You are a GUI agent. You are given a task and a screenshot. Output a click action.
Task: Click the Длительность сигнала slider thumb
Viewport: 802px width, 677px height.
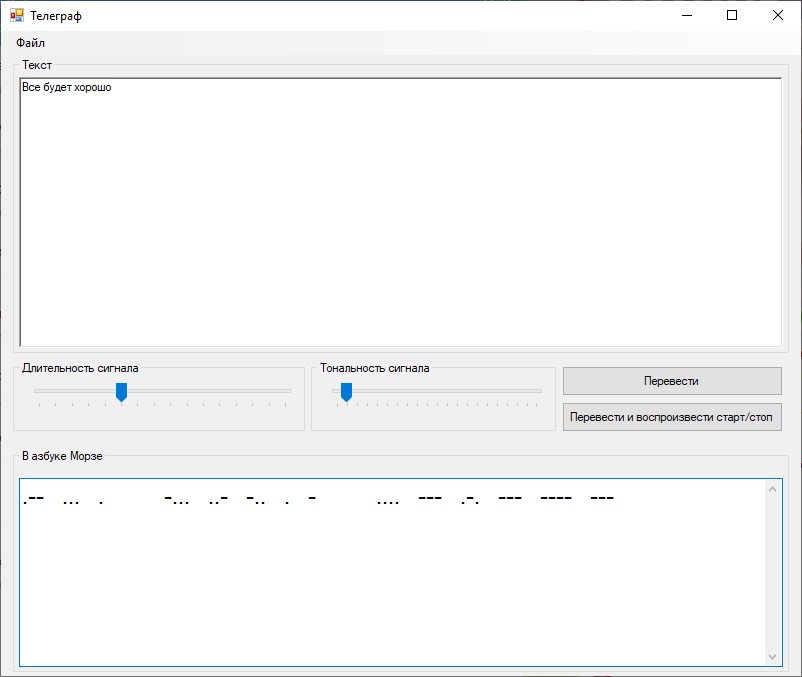pyautogui.click(x=121, y=392)
